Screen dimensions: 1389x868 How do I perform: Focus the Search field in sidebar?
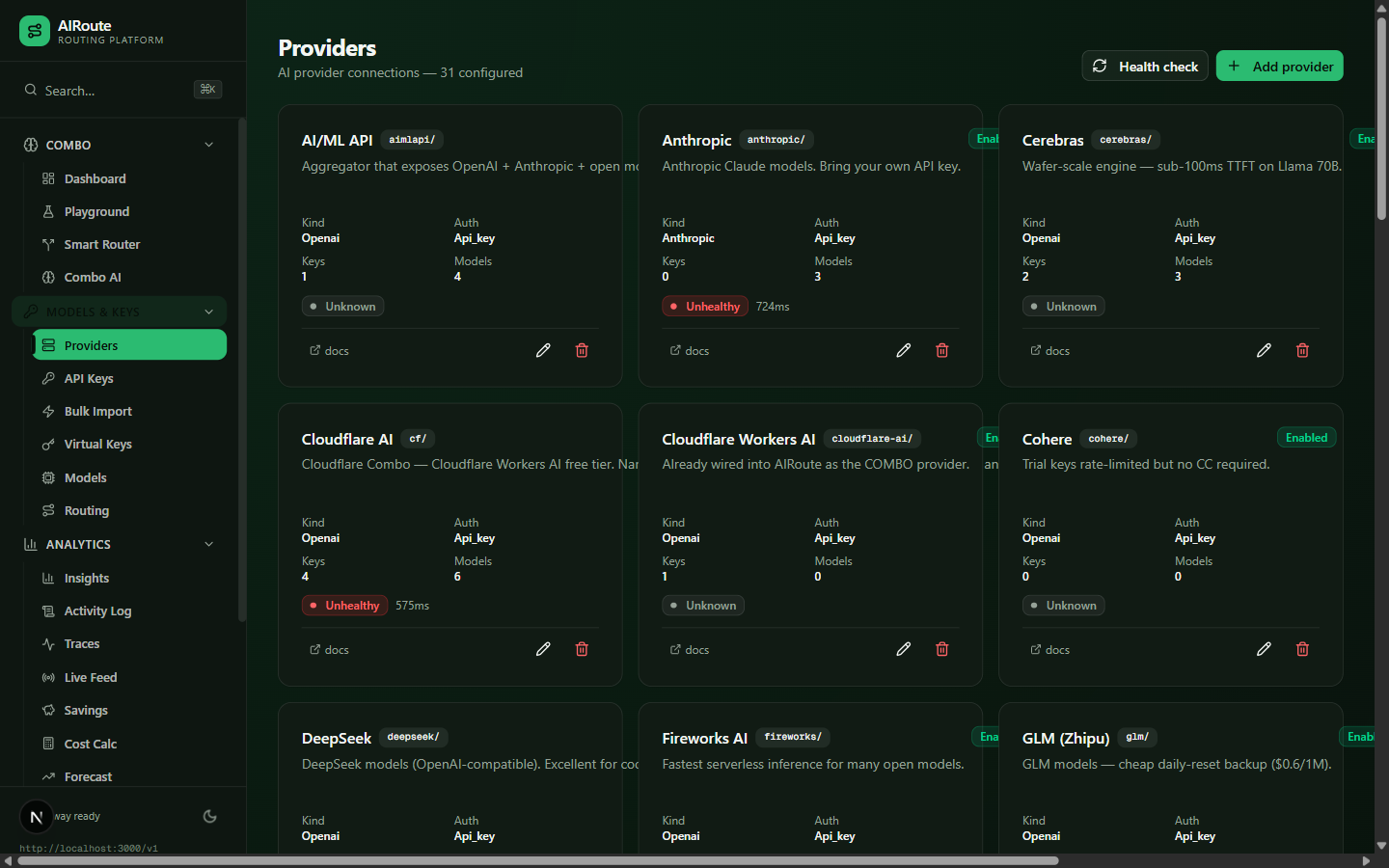click(x=123, y=90)
